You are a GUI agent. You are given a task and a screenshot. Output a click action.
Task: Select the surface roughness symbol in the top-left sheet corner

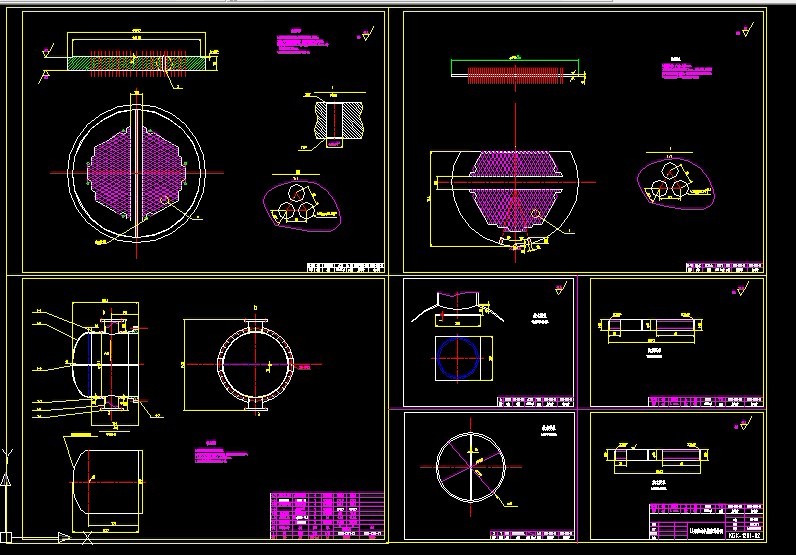click(365, 34)
